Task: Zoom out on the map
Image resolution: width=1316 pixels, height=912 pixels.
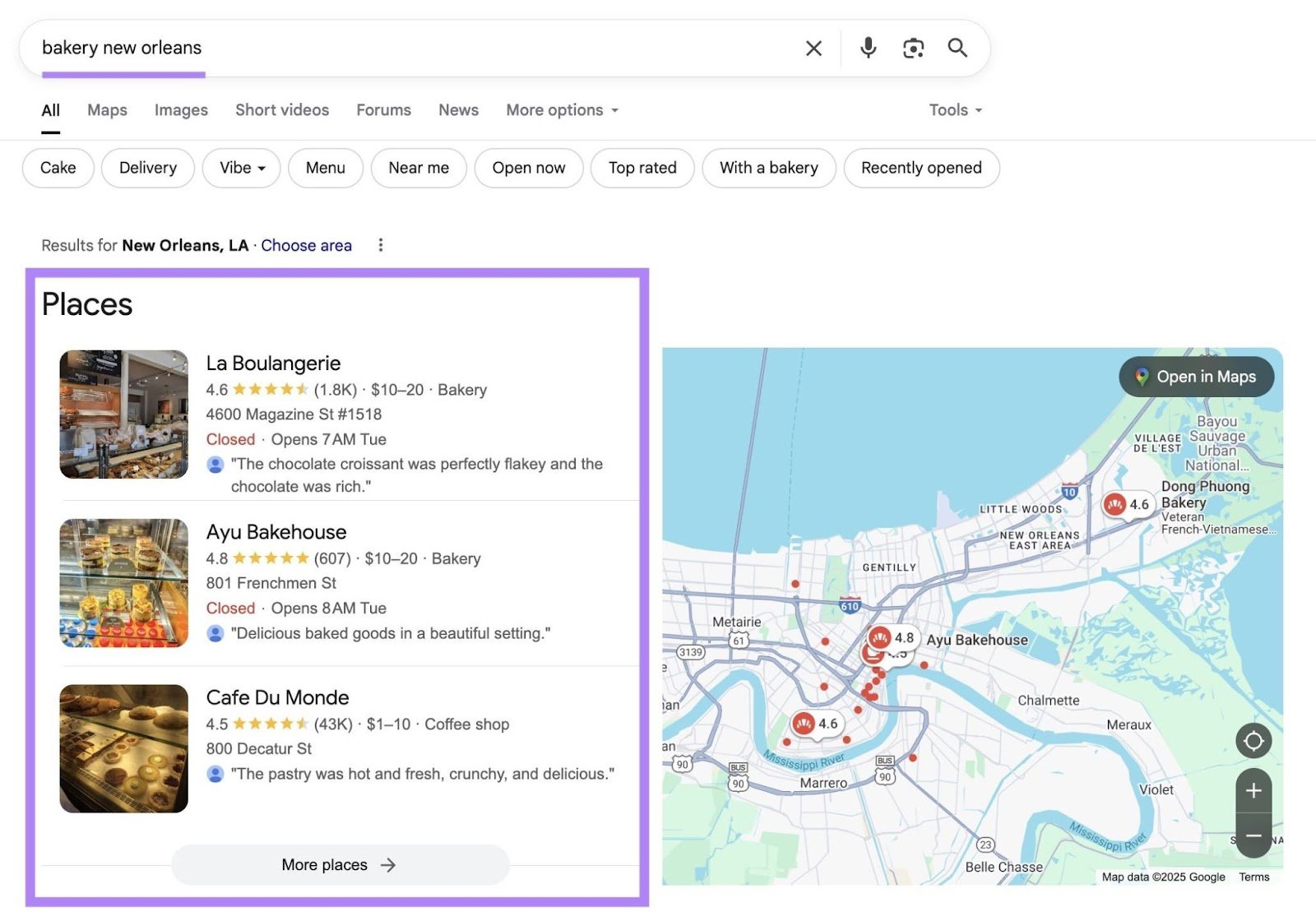Action: 1253,836
